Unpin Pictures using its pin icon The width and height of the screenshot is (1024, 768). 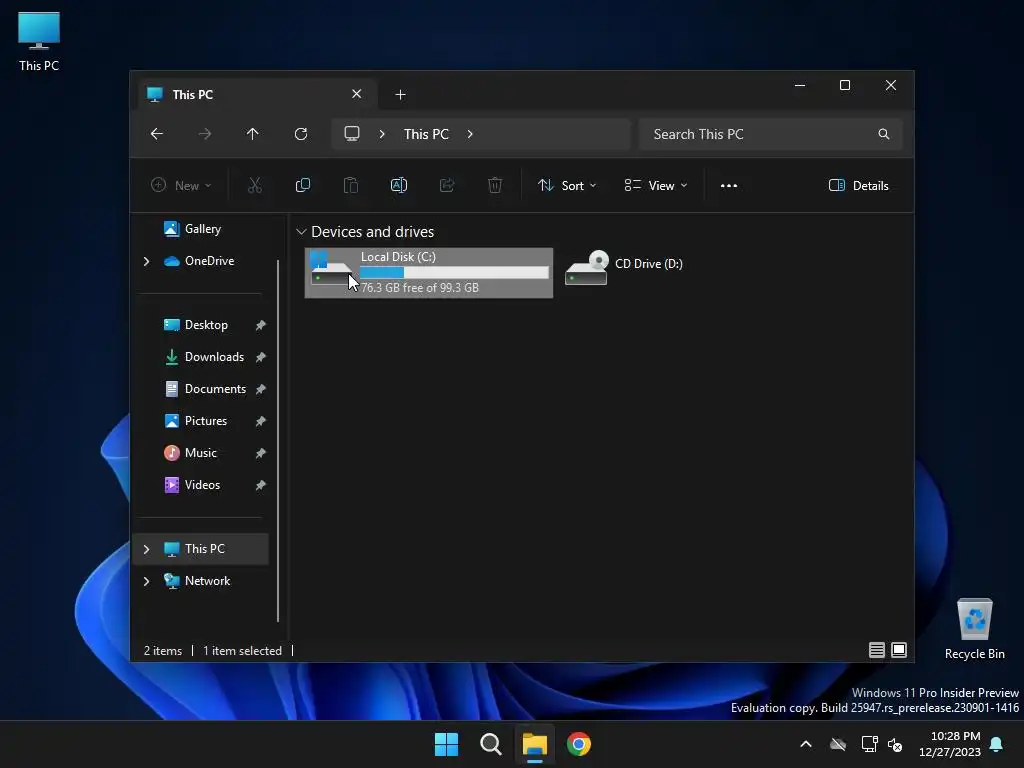click(261, 421)
